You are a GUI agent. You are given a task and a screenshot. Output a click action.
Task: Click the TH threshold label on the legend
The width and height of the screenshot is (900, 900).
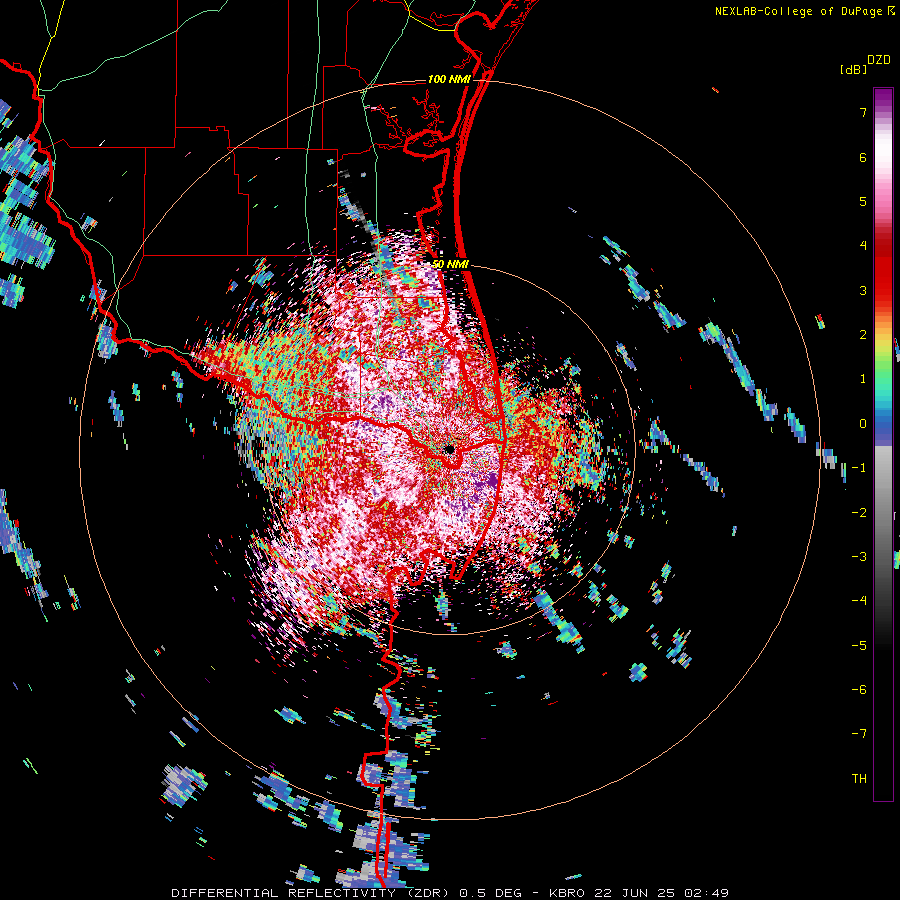859,779
